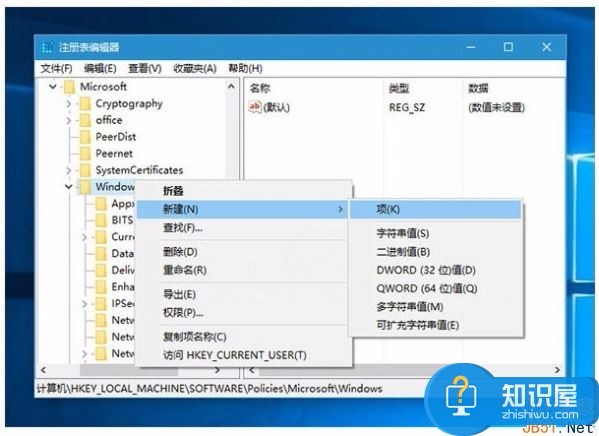The image size is (599, 436).
Task: Expand the SystemCertificates tree node
Action: click(x=69, y=170)
